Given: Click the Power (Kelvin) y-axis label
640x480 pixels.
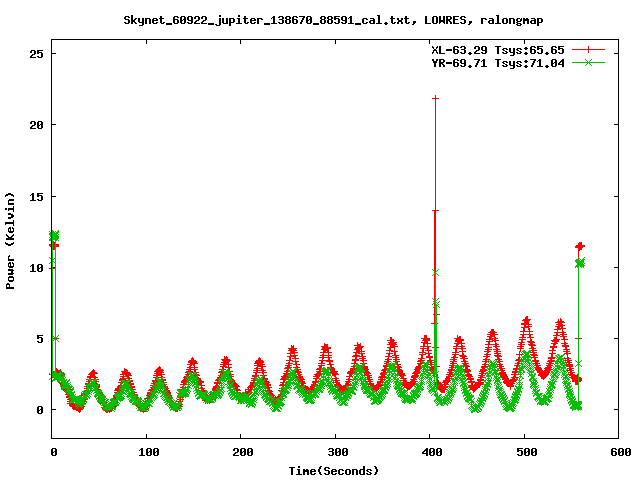Looking at the screenshot, I should 10,241.
